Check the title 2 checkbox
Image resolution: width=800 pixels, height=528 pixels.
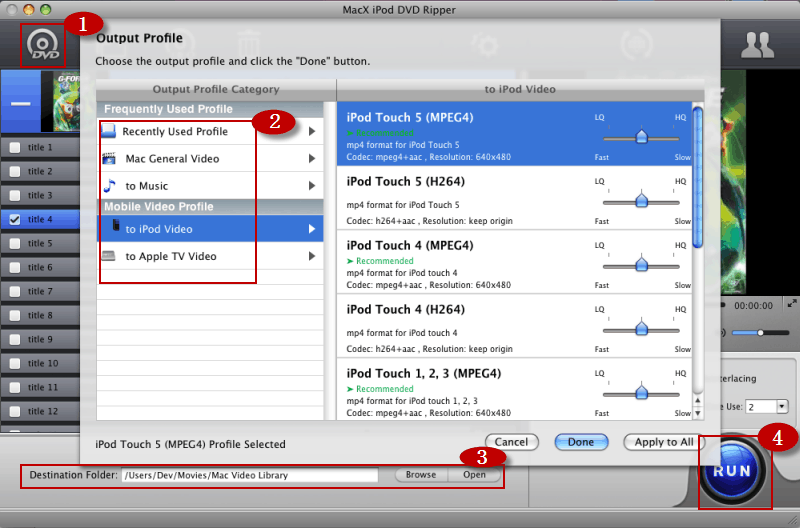pyautogui.click(x=15, y=171)
